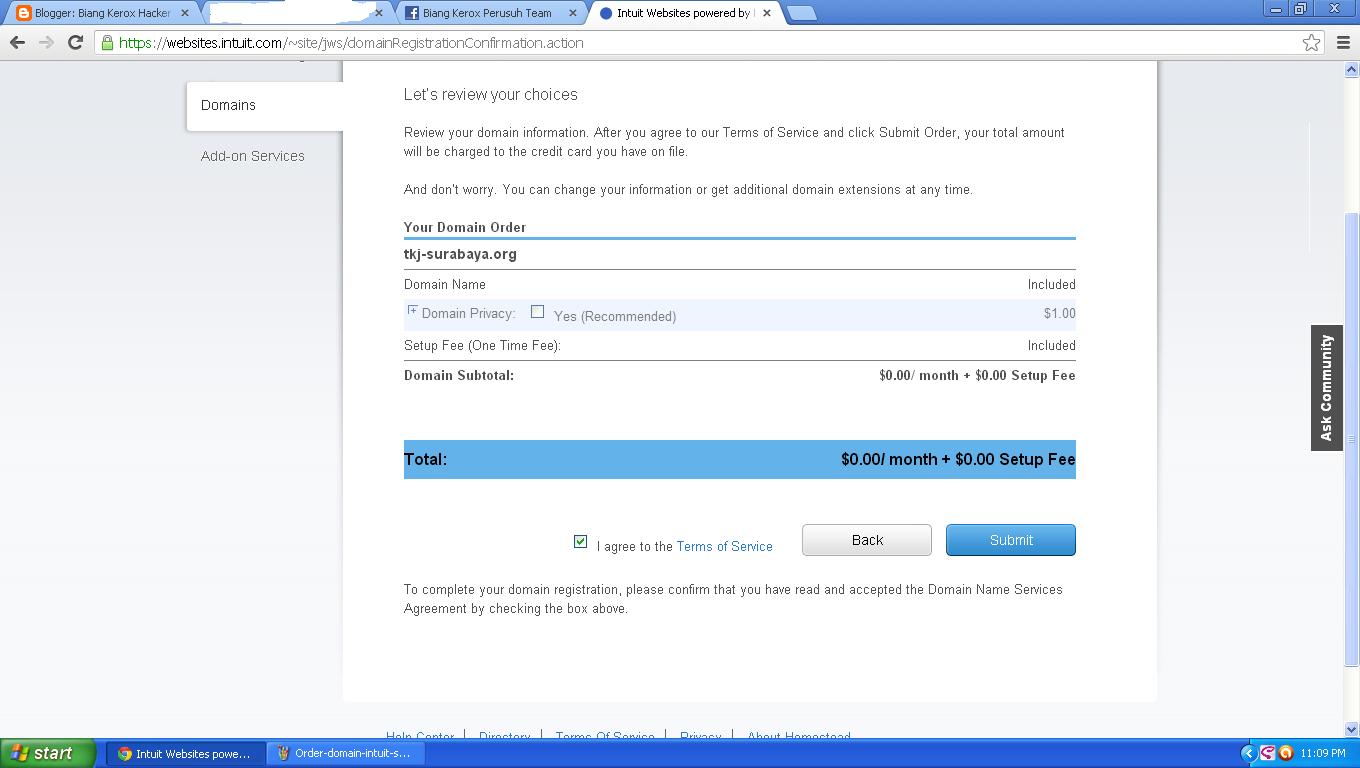Image resolution: width=1360 pixels, height=768 pixels.
Task: Close the Biang Kerox Perusuh Team tab
Action: pyautogui.click(x=572, y=13)
